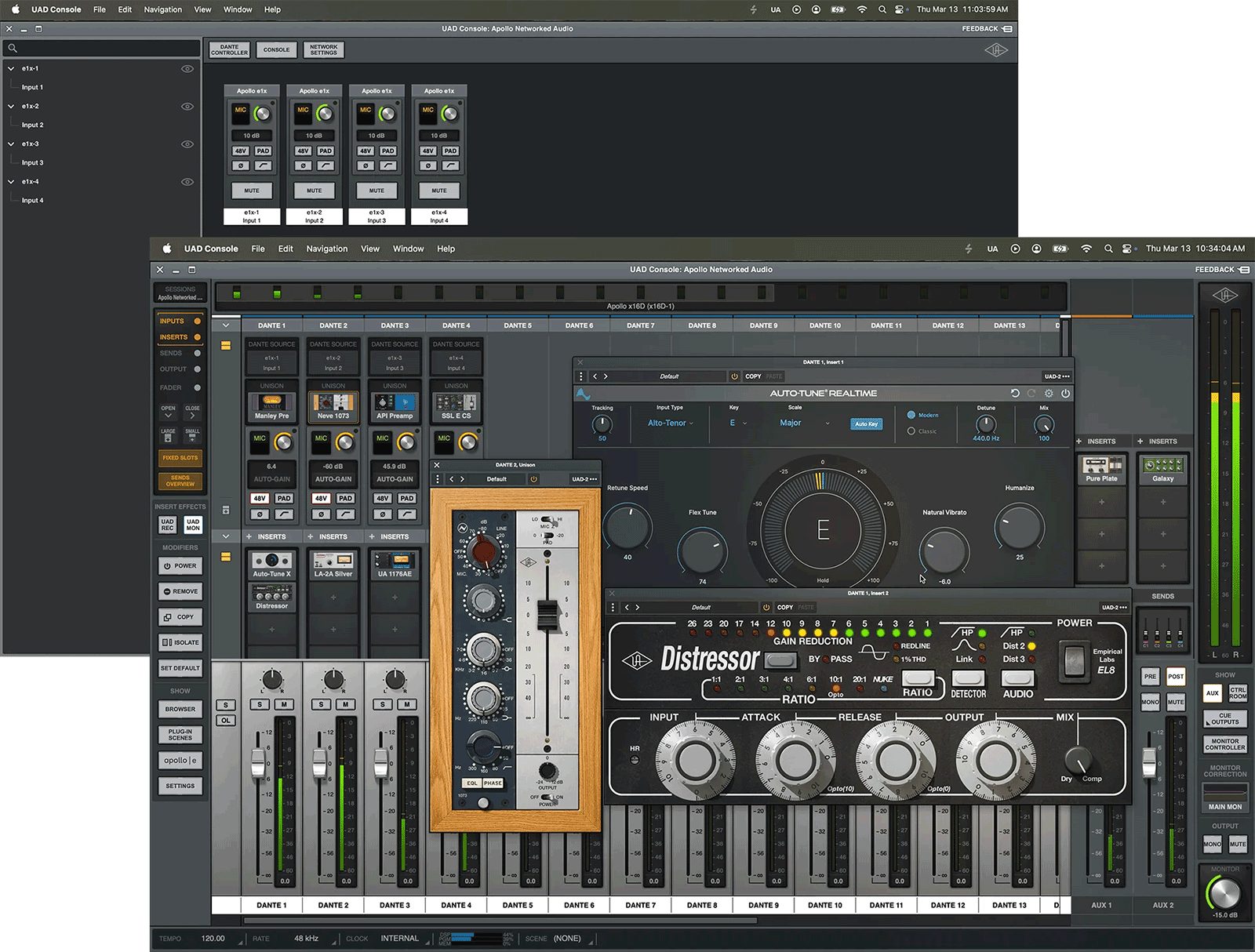Viewport: 1255px width, 952px height.
Task: Click the low-cut filter icon on DANTE 2
Action: (x=345, y=514)
